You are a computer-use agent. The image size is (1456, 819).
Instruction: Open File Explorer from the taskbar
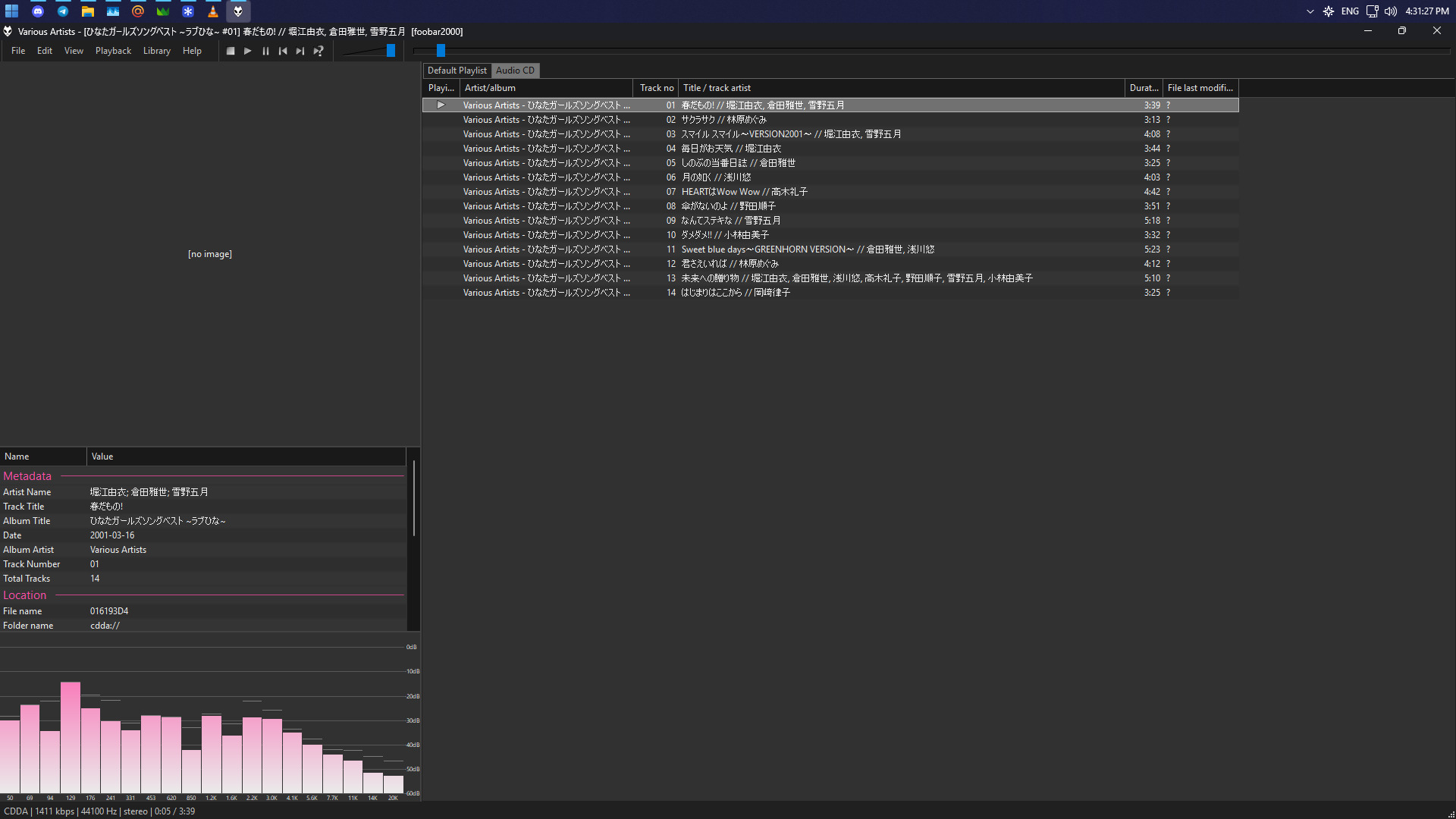coord(88,11)
